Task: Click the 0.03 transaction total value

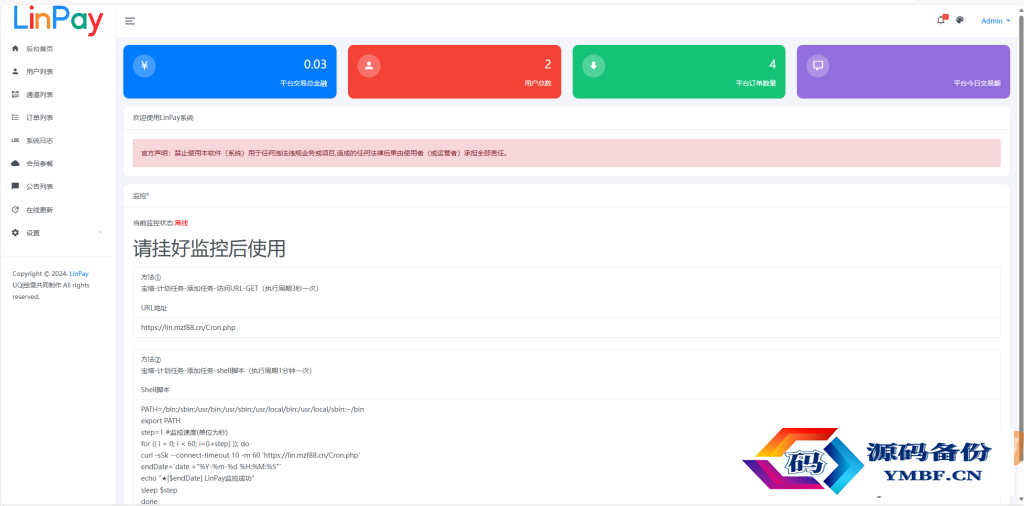Action: [x=315, y=64]
